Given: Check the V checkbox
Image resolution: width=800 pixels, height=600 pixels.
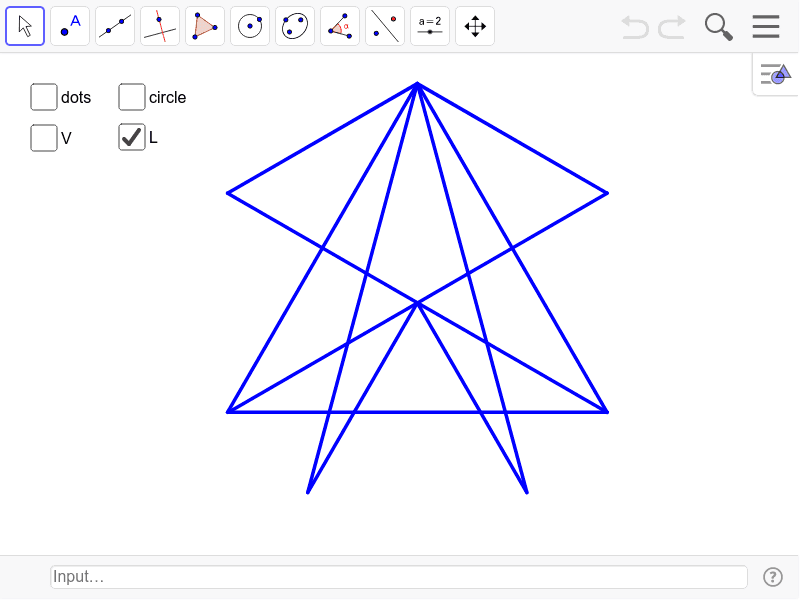Looking at the screenshot, I should point(43,137).
